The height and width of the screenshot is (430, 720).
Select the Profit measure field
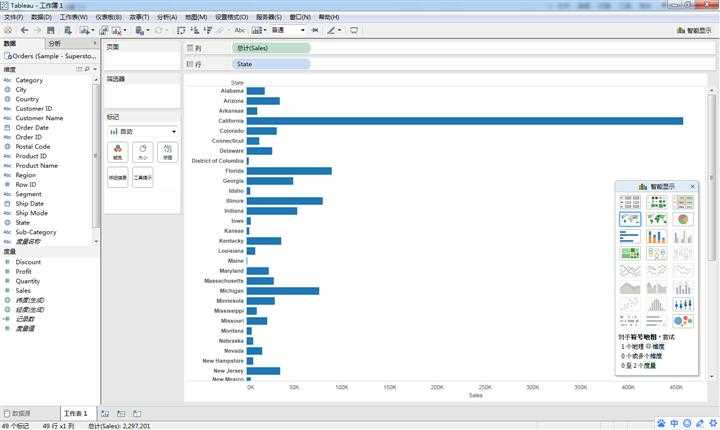coord(23,272)
